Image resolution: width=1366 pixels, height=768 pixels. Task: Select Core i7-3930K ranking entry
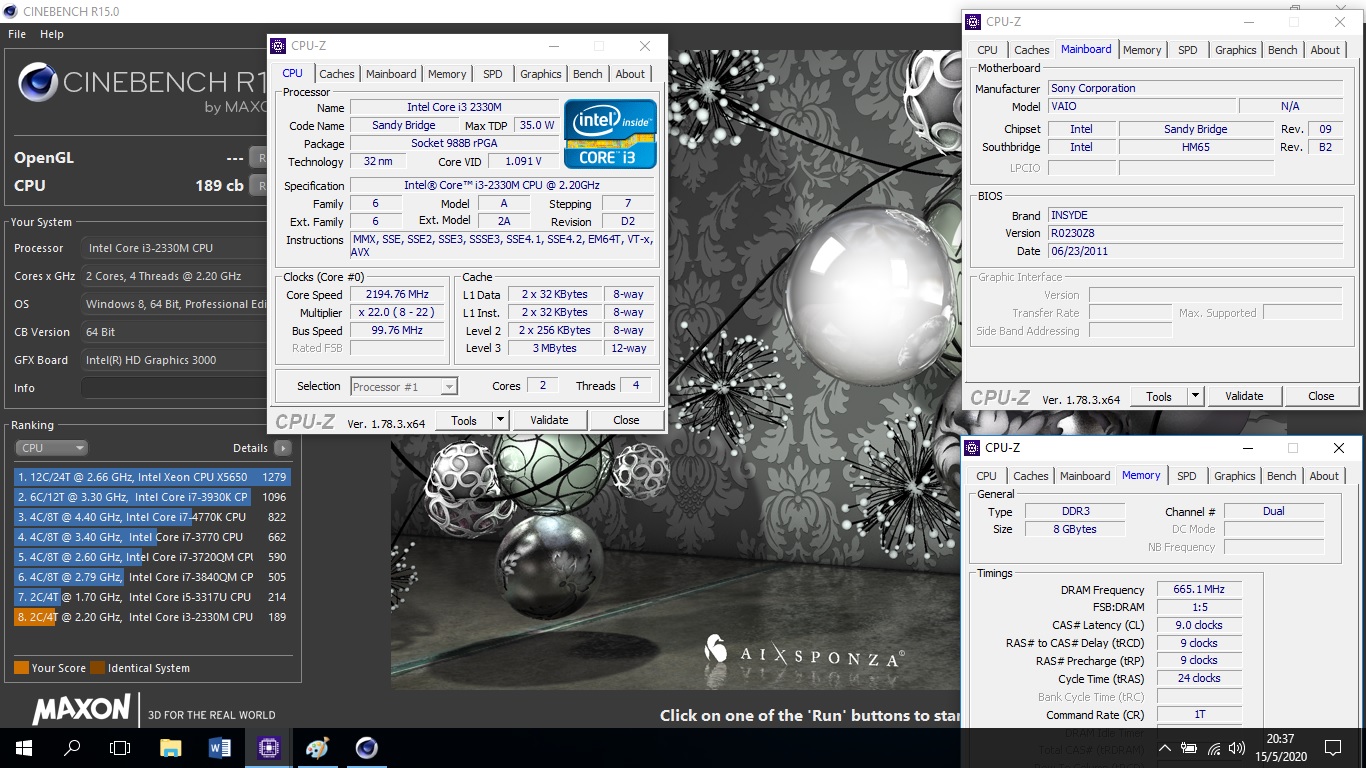(152, 497)
